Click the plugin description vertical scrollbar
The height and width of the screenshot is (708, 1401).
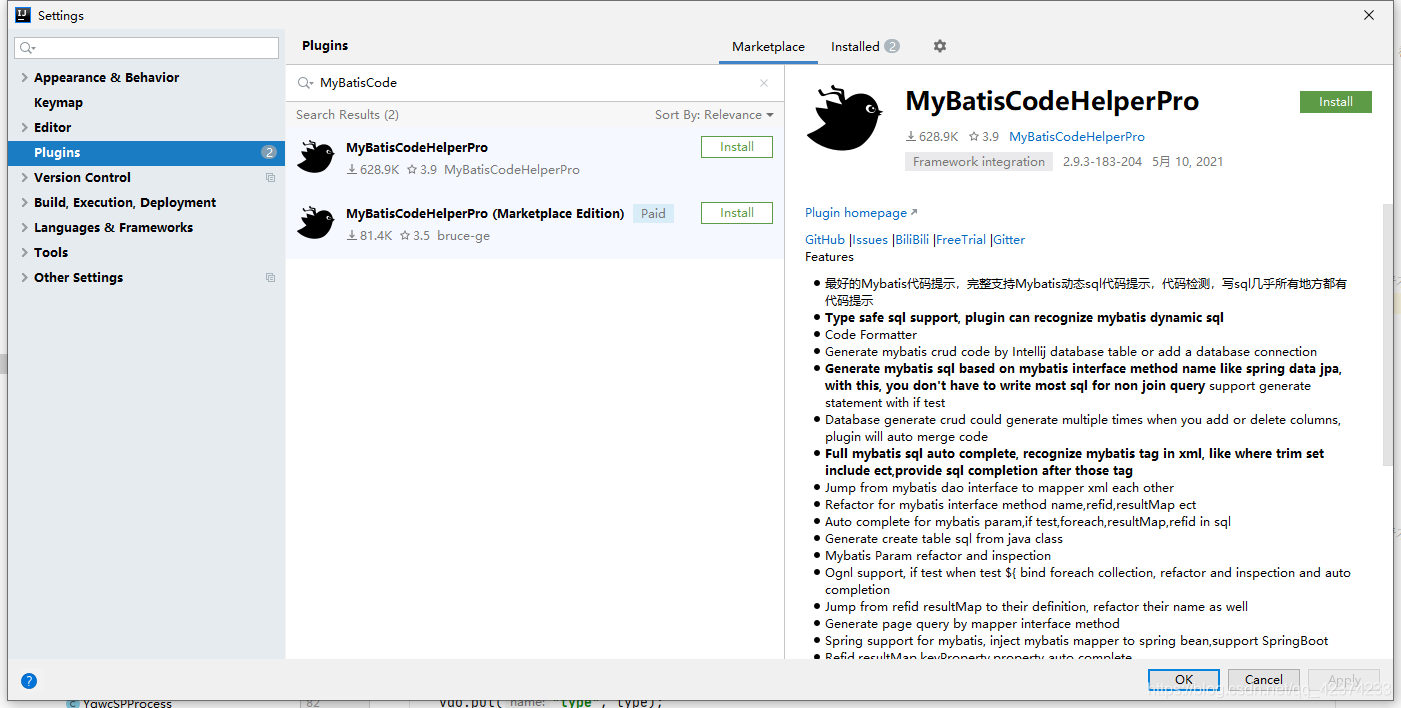1387,335
